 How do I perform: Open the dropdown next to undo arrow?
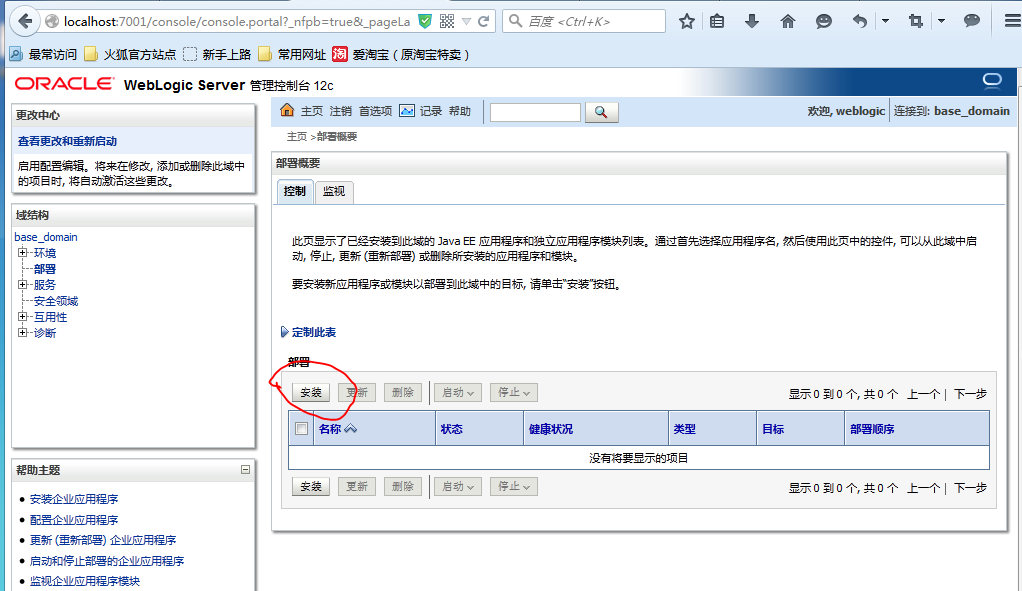(x=885, y=22)
